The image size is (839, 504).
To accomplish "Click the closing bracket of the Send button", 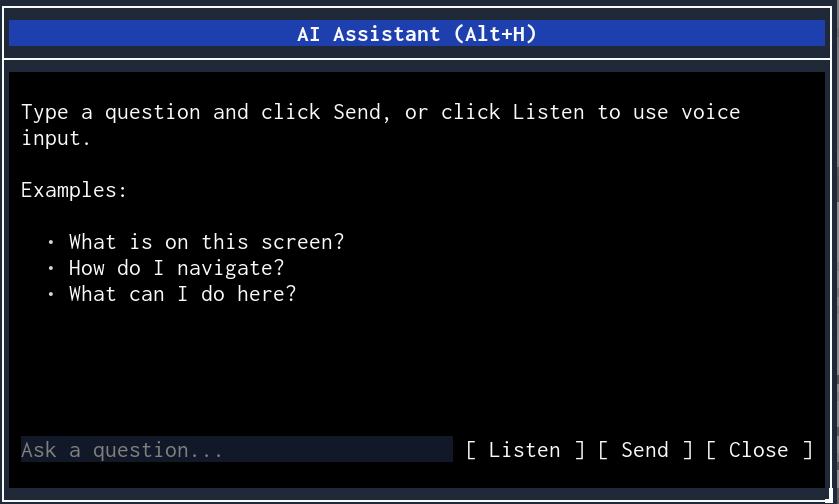I will (687, 450).
